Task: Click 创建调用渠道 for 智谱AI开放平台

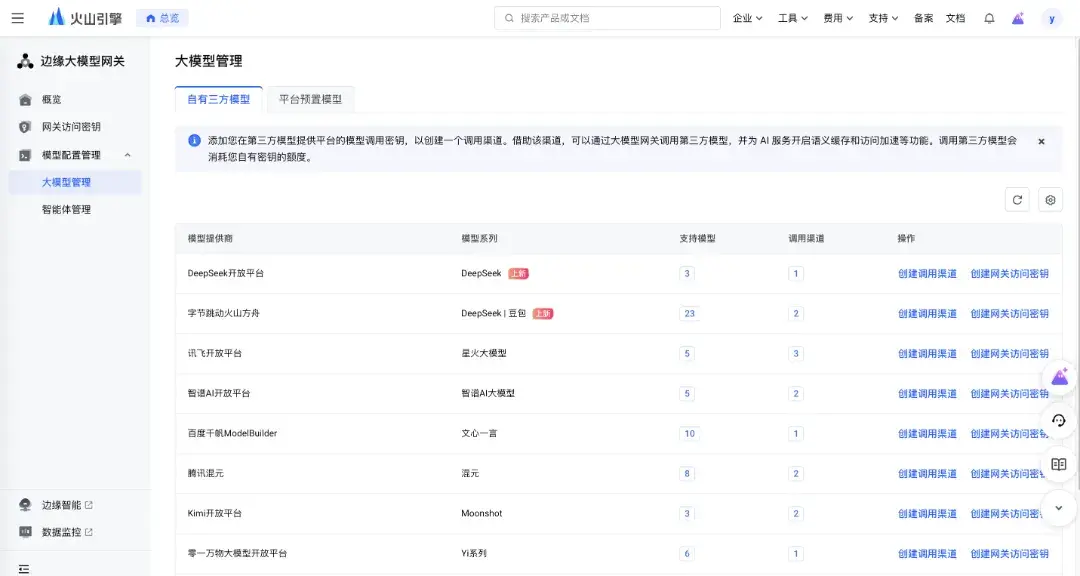Action: tap(927, 393)
